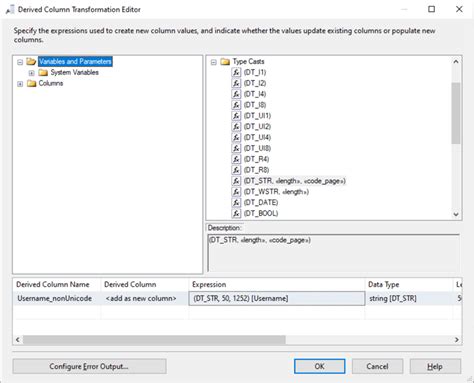Image resolution: width=474 pixels, height=383 pixels.
Task: Click the fx icon beside (DT_R4)
Action: (236, 159)
